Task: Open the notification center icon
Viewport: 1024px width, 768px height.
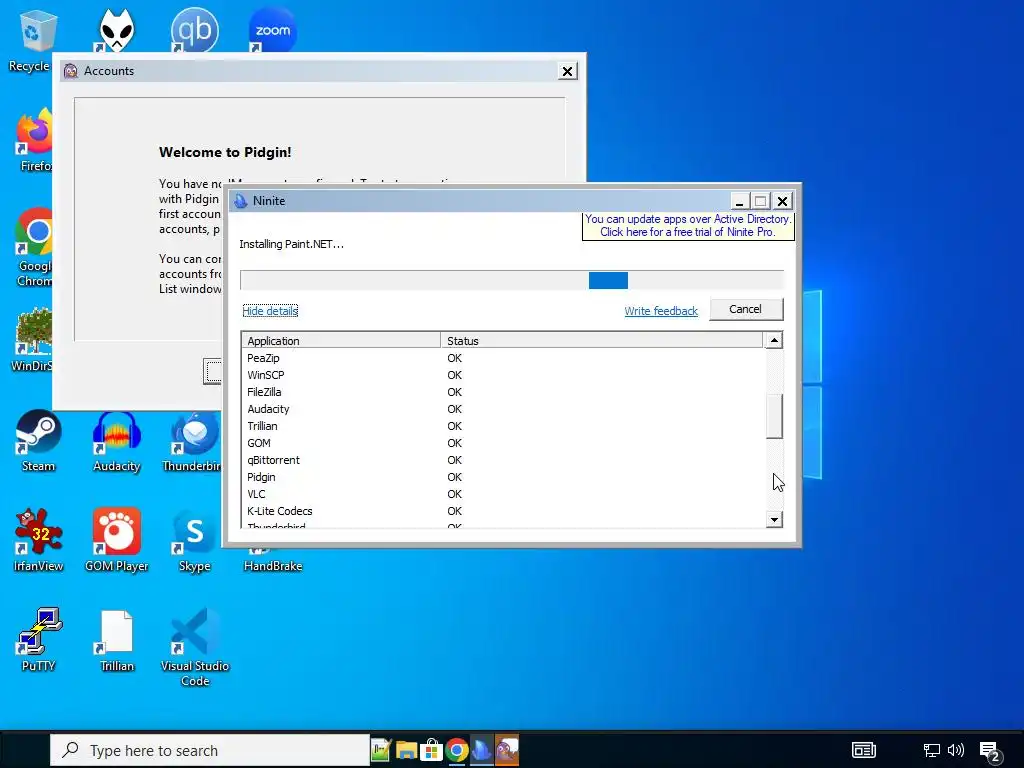Action: tap(990, 752)
